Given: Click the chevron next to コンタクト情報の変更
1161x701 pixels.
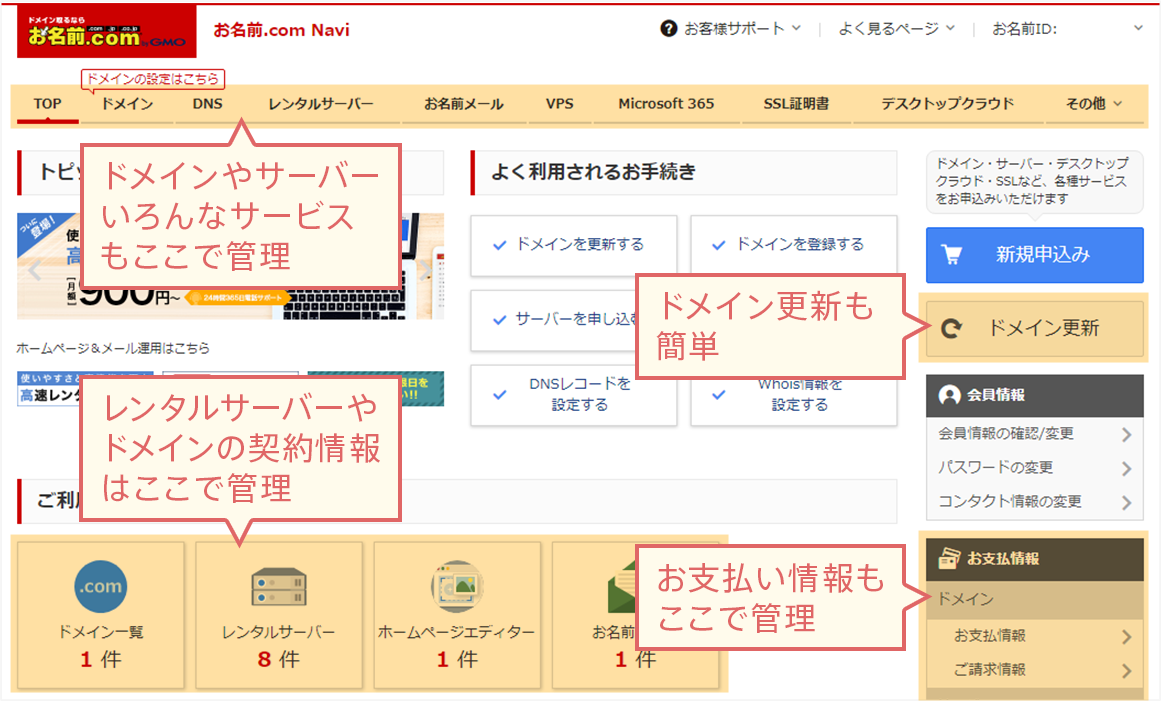Looking at the screenshot, I should [x=1126, y=503].
